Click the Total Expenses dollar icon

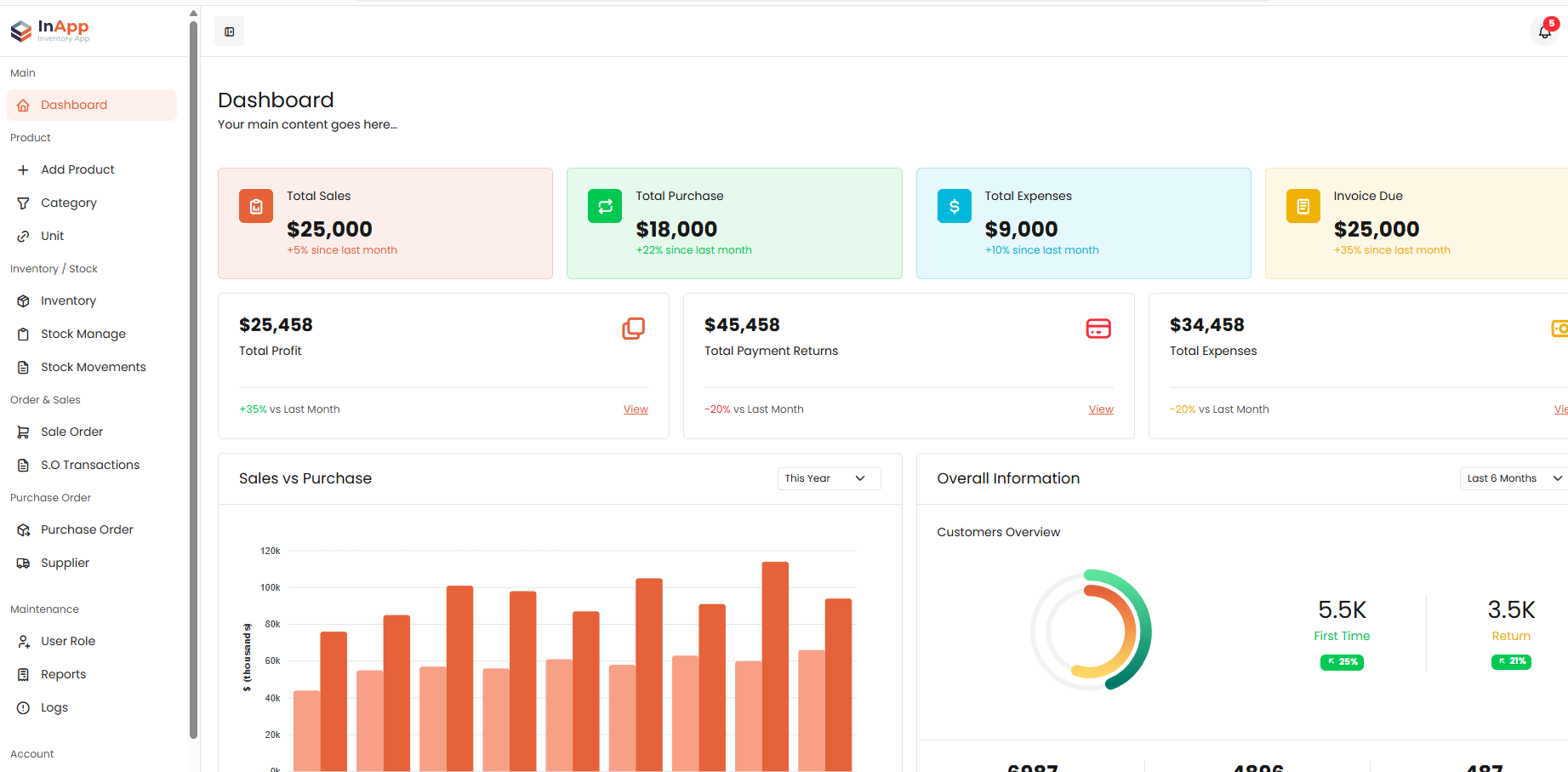pyautogui.click(x=954, y=206)
